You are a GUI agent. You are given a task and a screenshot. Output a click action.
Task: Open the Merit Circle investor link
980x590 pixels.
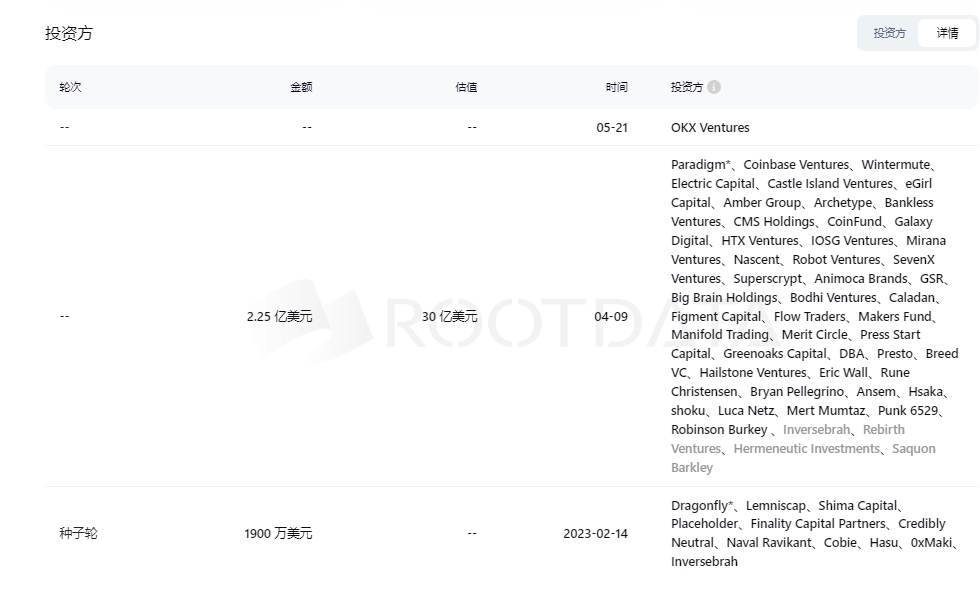click(814, 334)
